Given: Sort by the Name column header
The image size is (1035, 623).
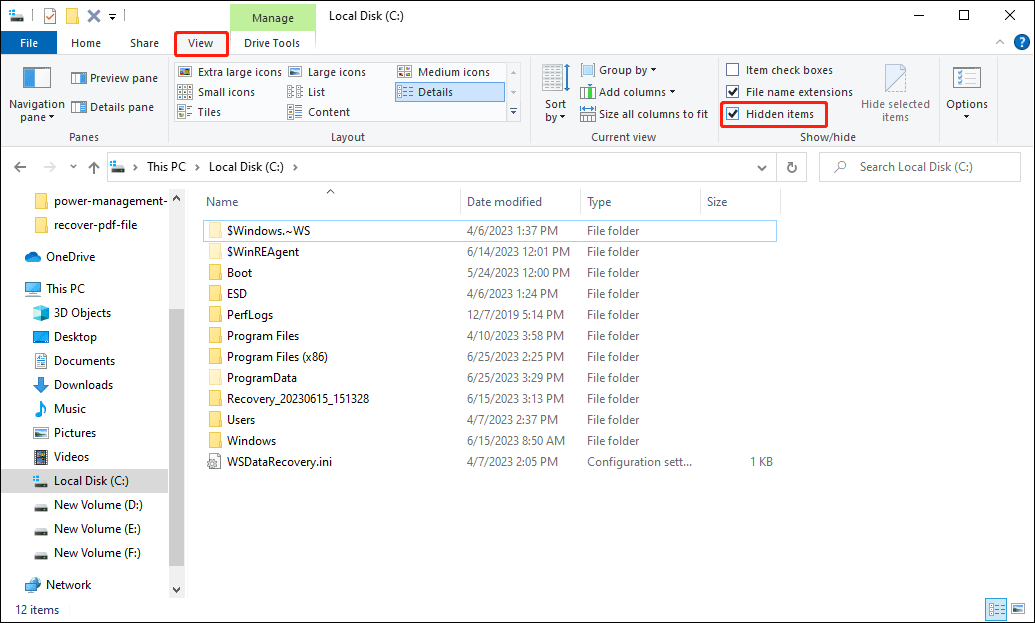Looking at the screenshot, I should (330, 202).
